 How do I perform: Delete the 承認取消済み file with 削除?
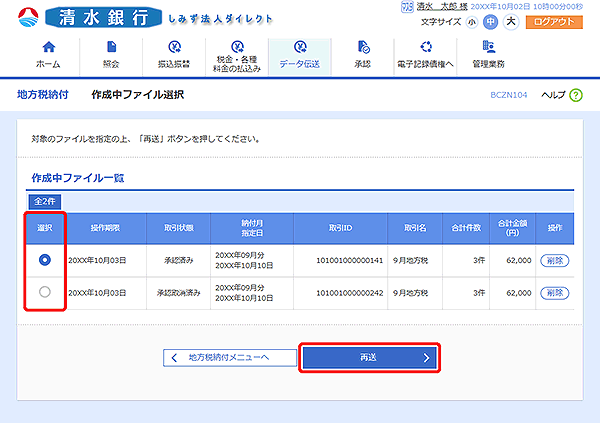[553, 292]
